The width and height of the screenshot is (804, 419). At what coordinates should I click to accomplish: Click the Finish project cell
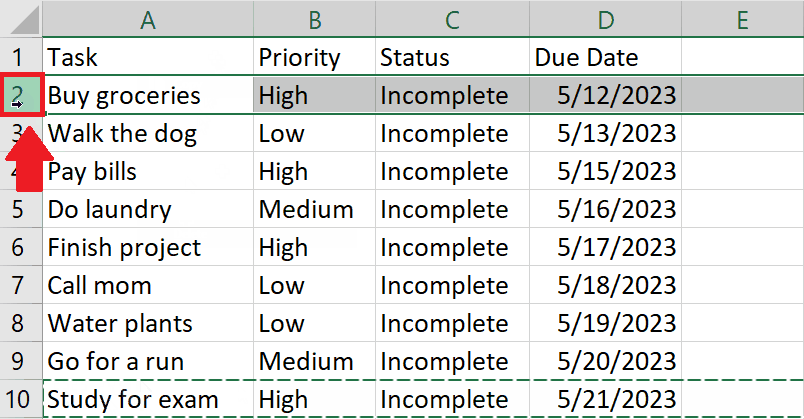148,247
